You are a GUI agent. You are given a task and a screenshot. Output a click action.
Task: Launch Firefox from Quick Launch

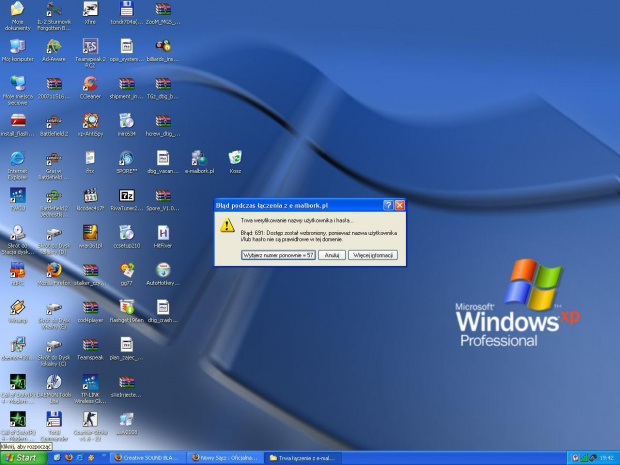coord(69,457)
